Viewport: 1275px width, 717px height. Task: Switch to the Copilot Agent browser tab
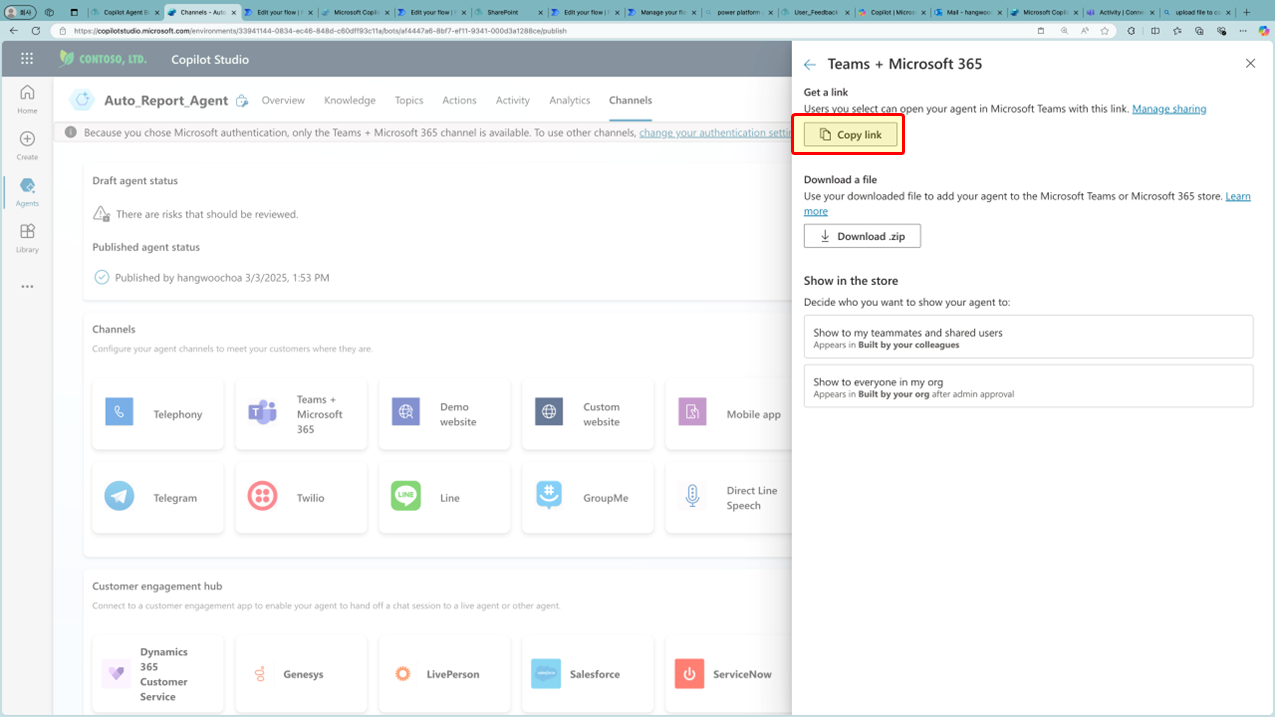(127, 12)
